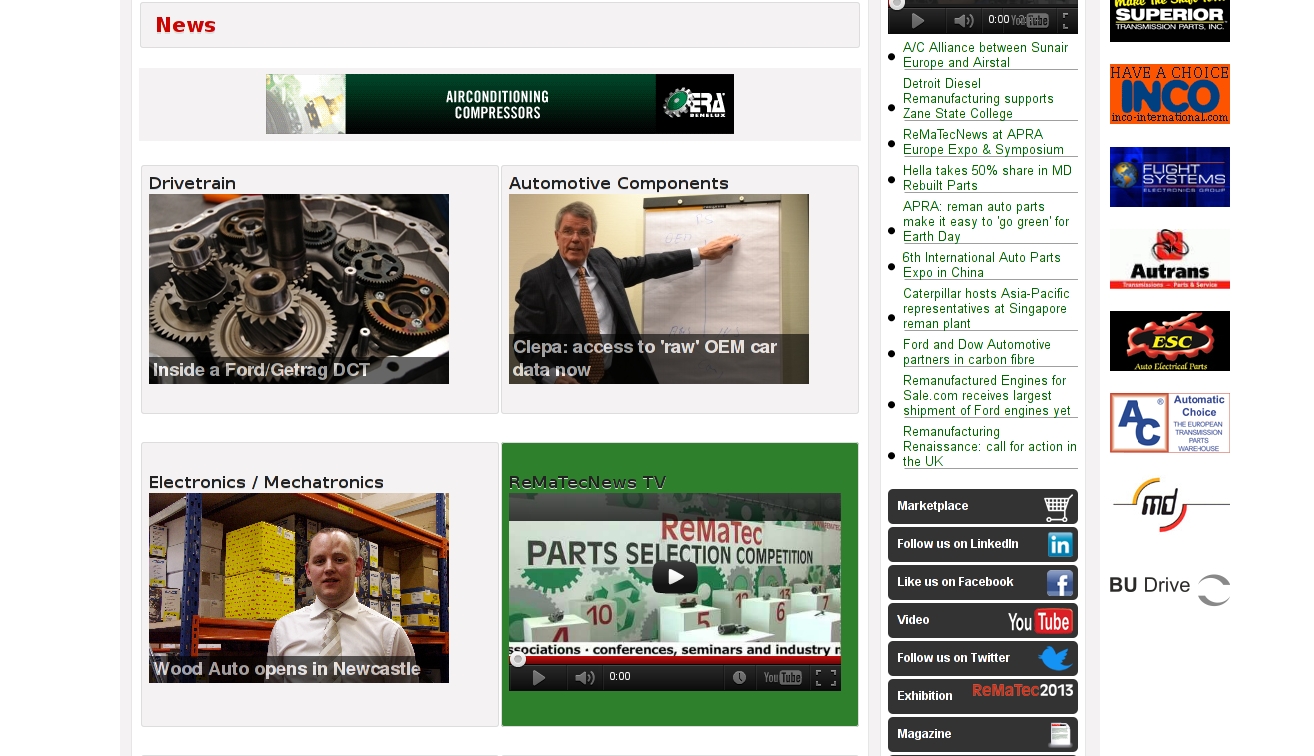
Task: Click play control in ReMaTecNews TV player bar
Action: pos(539,678)
